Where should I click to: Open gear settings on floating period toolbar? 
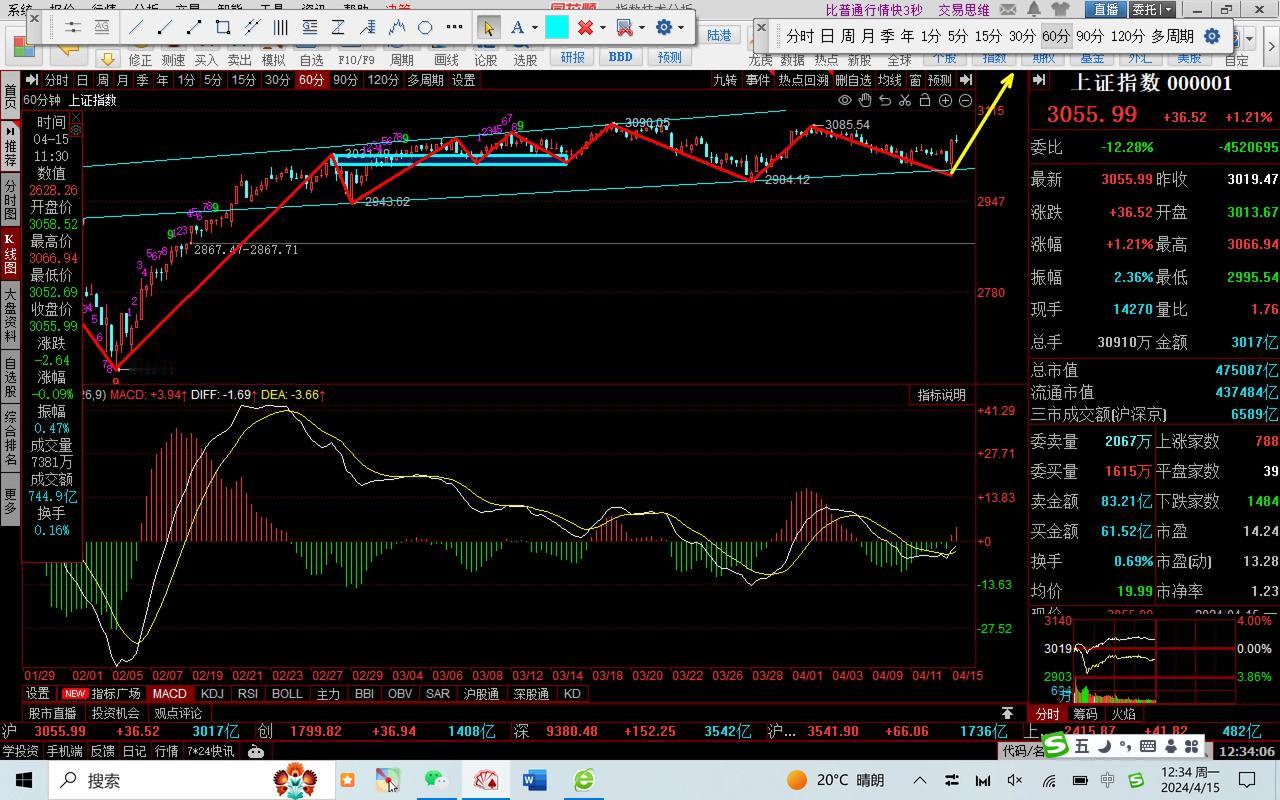1212,36
